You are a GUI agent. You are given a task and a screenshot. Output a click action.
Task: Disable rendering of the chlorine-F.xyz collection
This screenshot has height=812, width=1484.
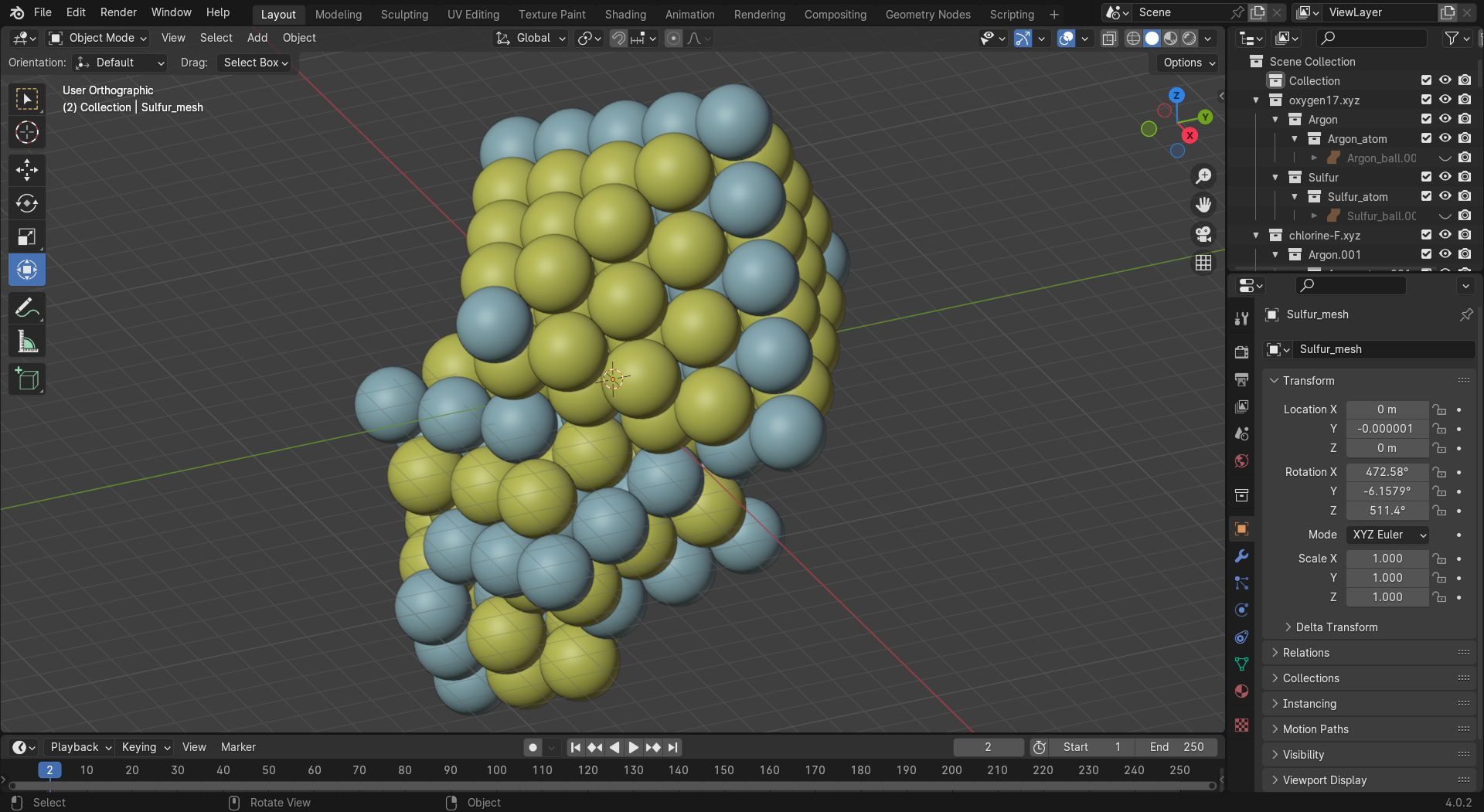click(1464, 235)
